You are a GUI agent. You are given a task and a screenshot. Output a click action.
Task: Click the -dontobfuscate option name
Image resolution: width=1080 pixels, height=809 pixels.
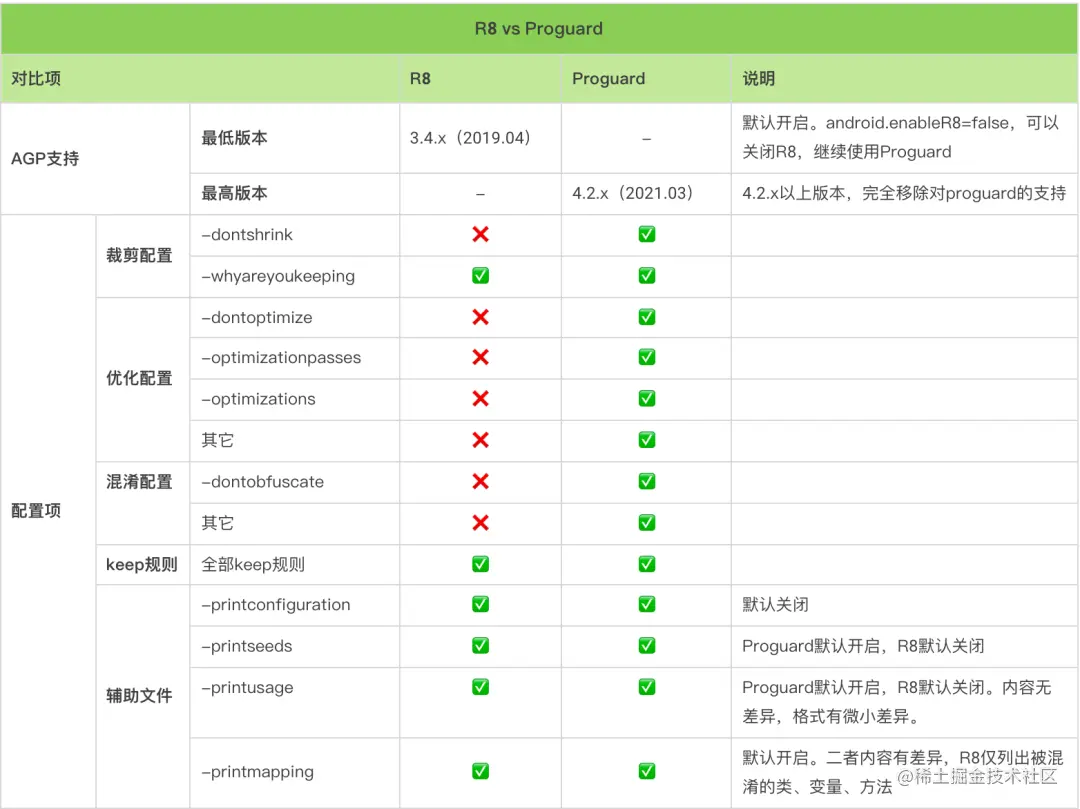[x=262, y=481]
